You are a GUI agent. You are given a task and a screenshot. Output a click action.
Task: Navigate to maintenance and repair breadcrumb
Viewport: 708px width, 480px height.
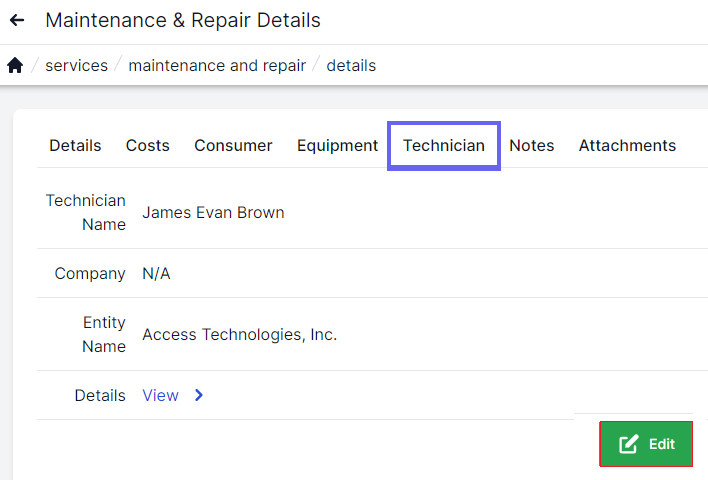pos(217,66)
